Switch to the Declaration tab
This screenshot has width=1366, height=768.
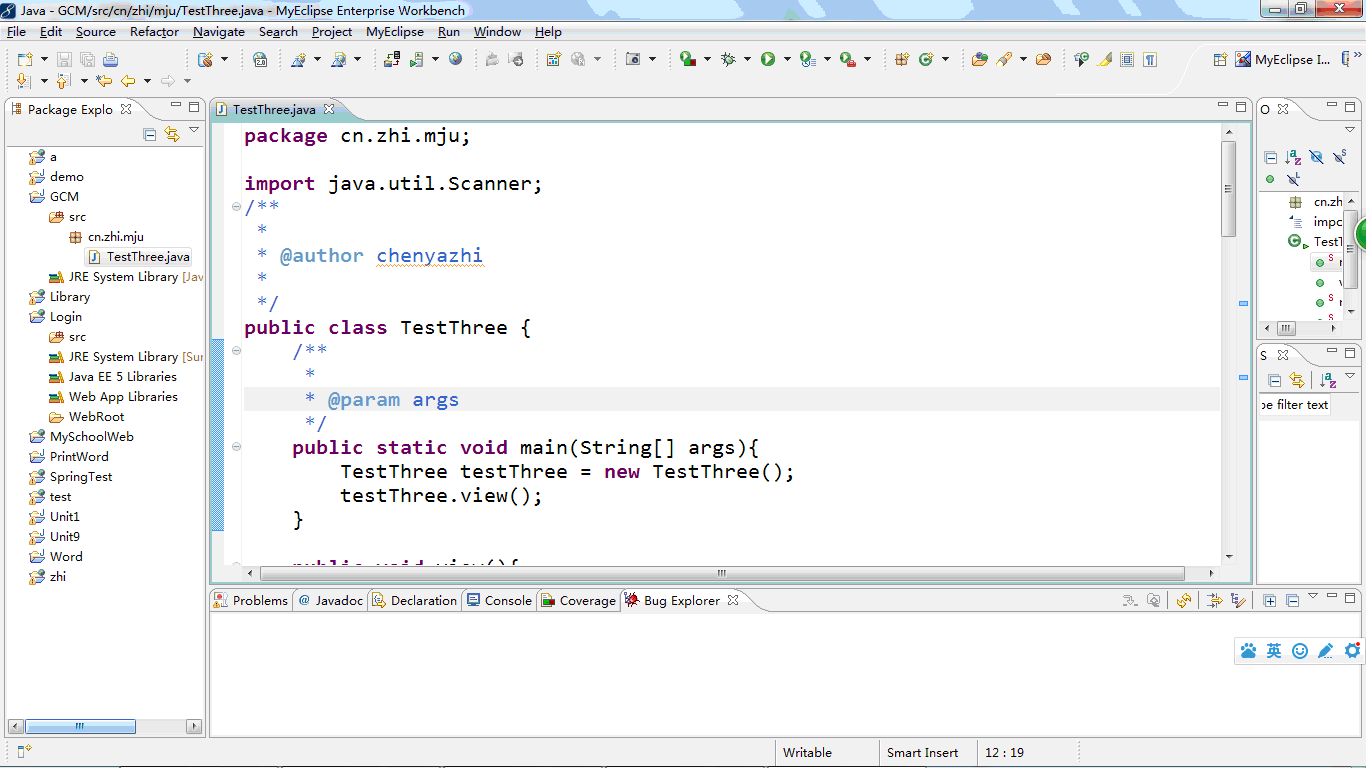tap(414, 600)
